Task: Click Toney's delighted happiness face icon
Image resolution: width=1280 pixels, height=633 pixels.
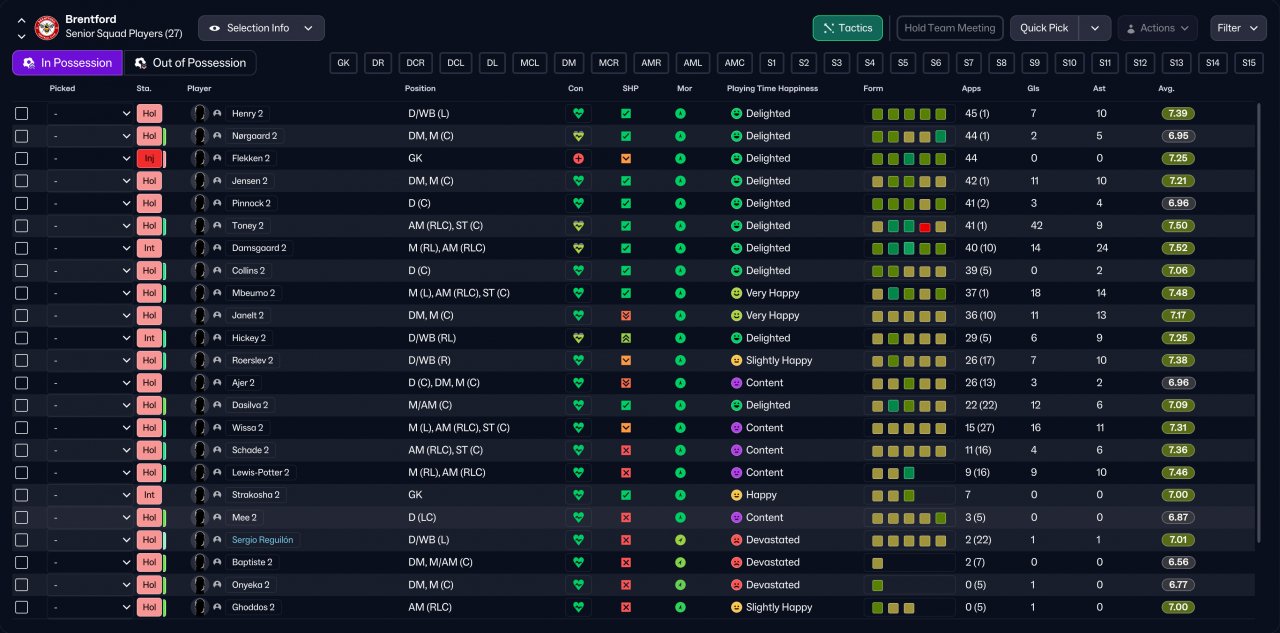Action: click(736, 226)
